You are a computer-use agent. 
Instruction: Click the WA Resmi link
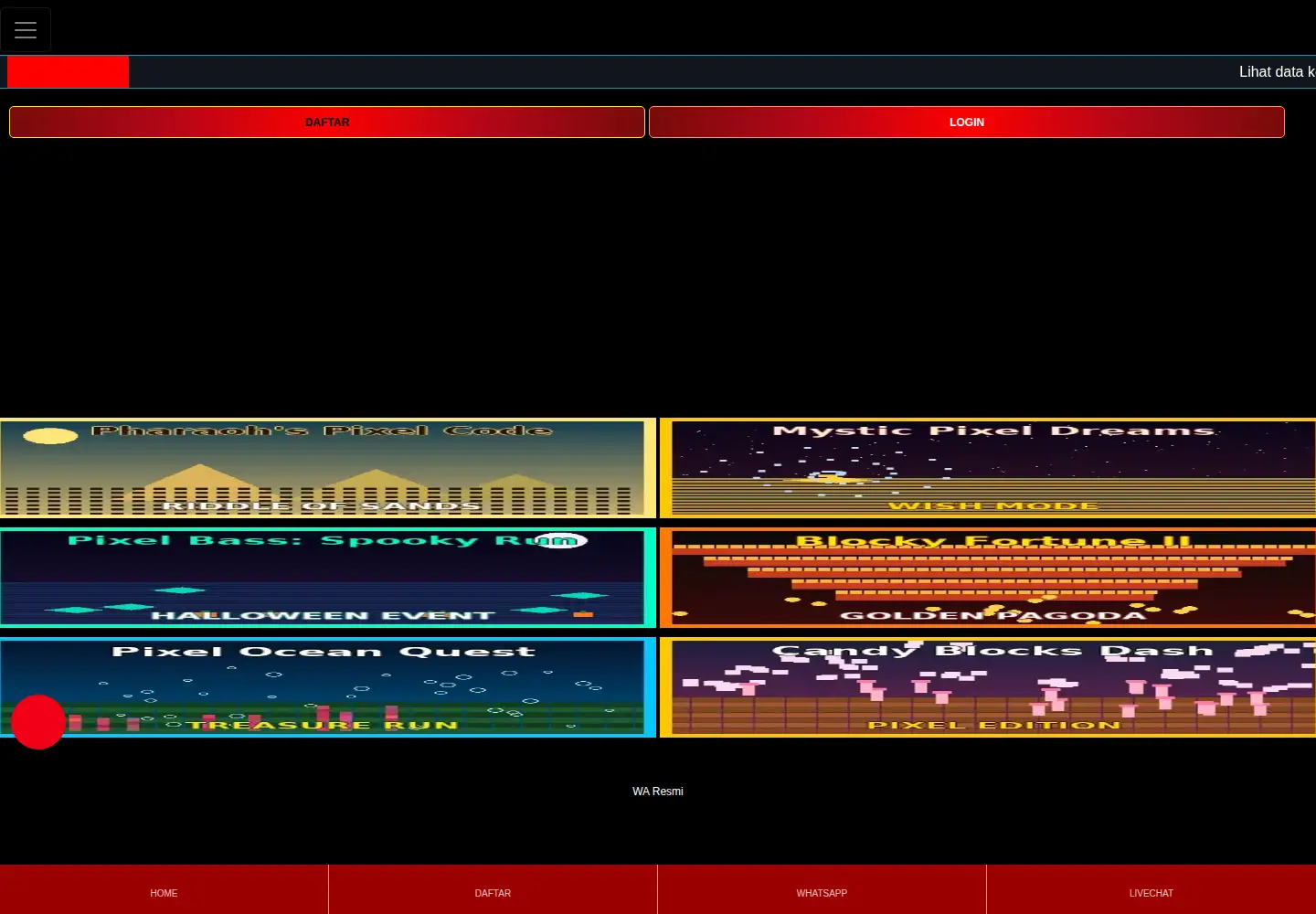pyautogui.click(x=658, y=792)
